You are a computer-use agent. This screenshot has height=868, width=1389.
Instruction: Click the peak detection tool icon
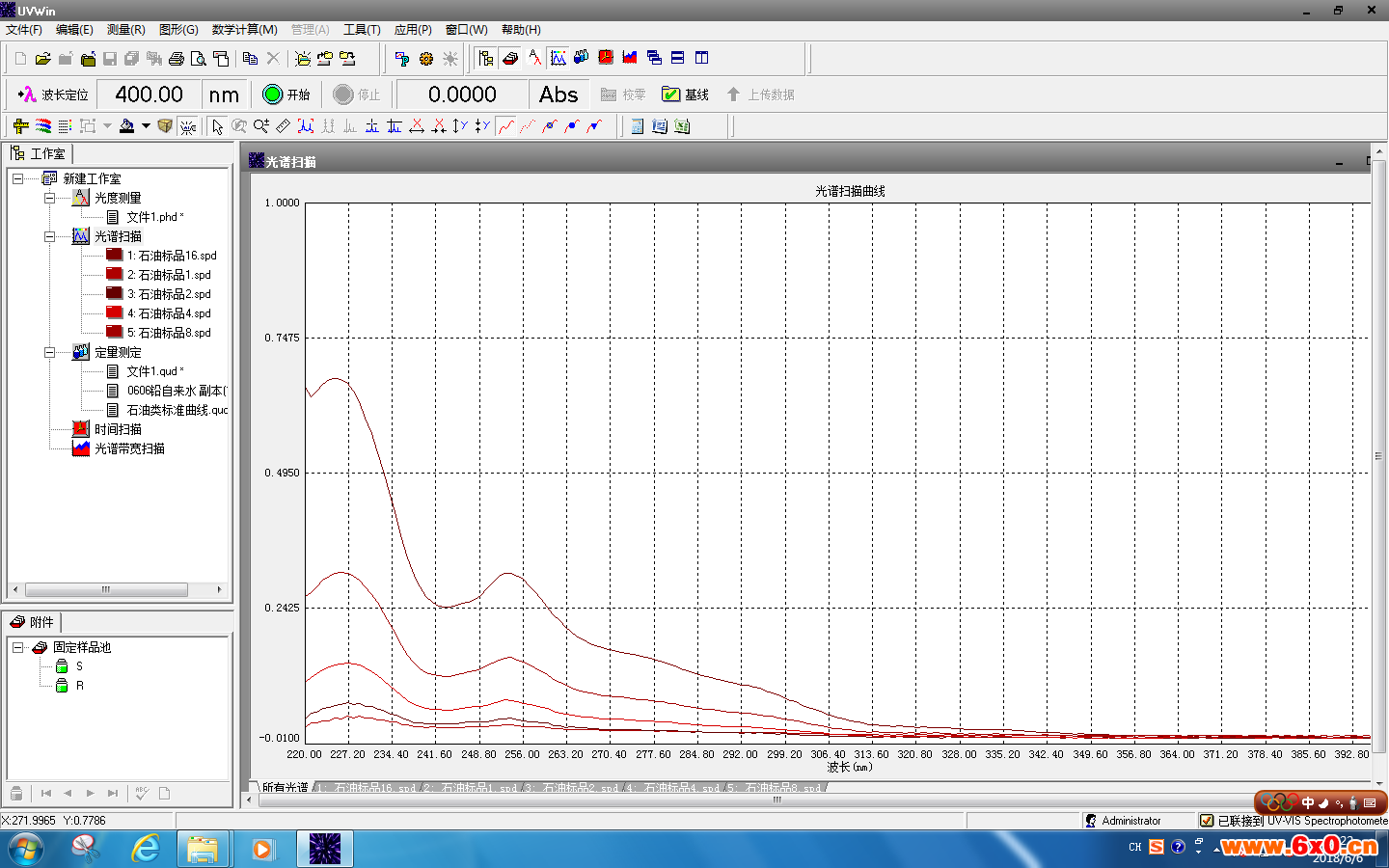coord(306,126)
